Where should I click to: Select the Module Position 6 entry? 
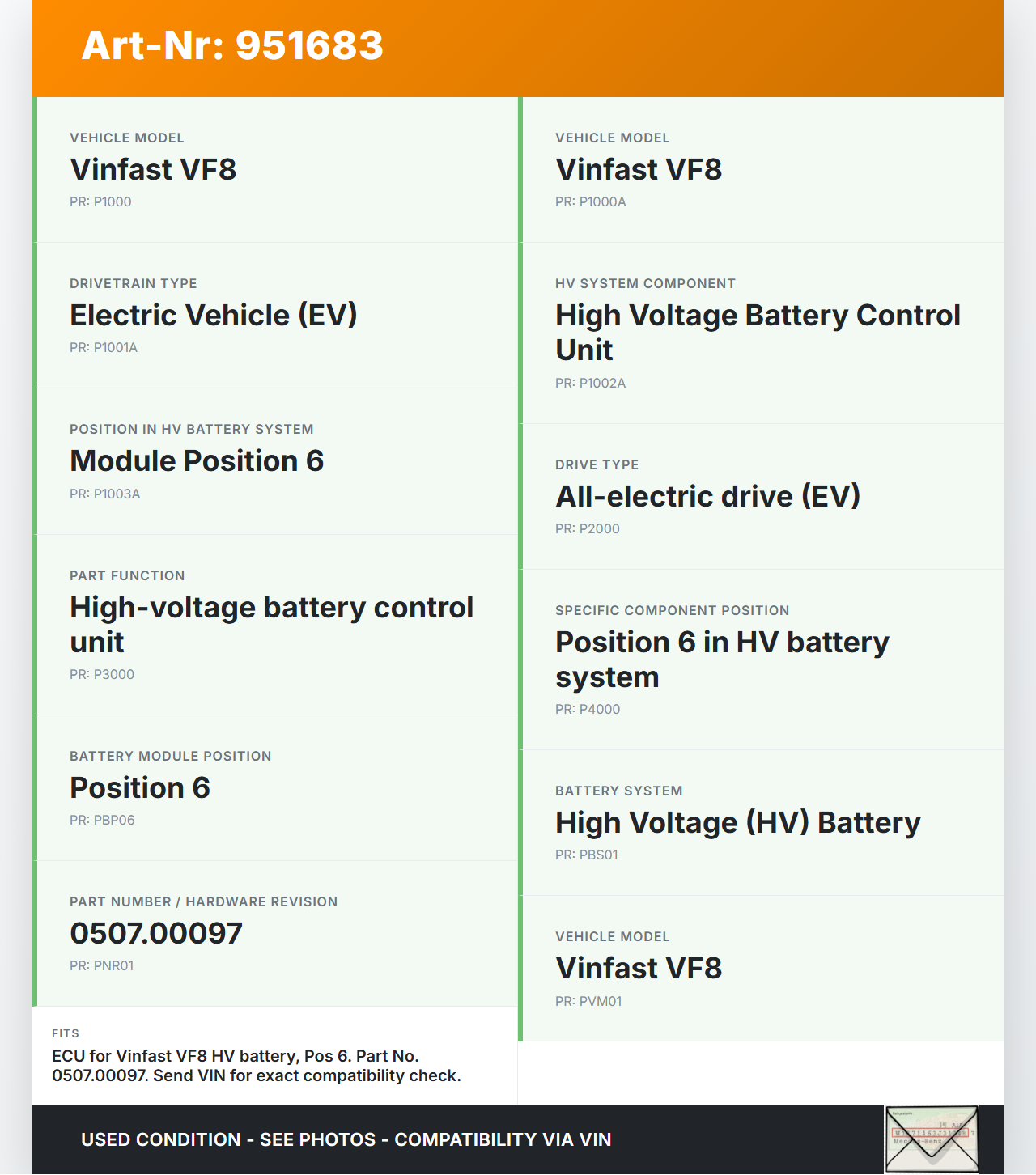click(x=197, y=461)
